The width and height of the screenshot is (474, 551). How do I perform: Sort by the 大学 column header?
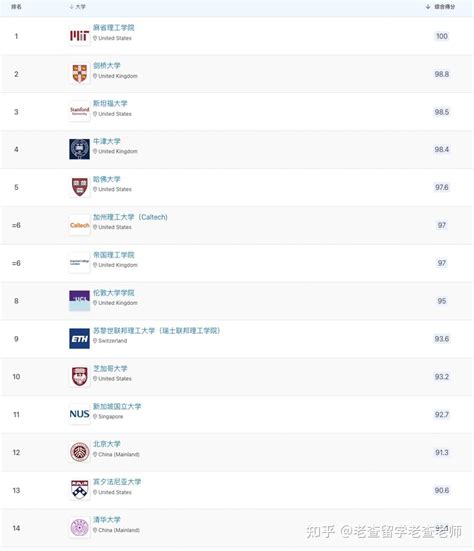(78, 7)
